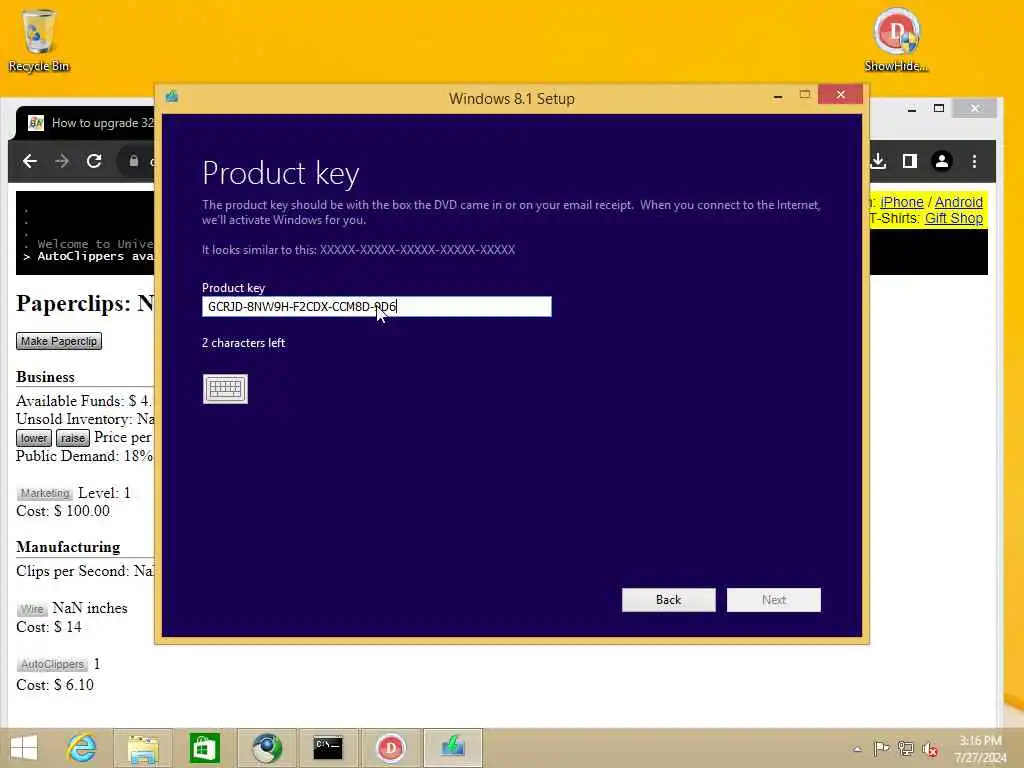Click the browser back arrow
The image size is (1024, 768).
click(30, 161)
